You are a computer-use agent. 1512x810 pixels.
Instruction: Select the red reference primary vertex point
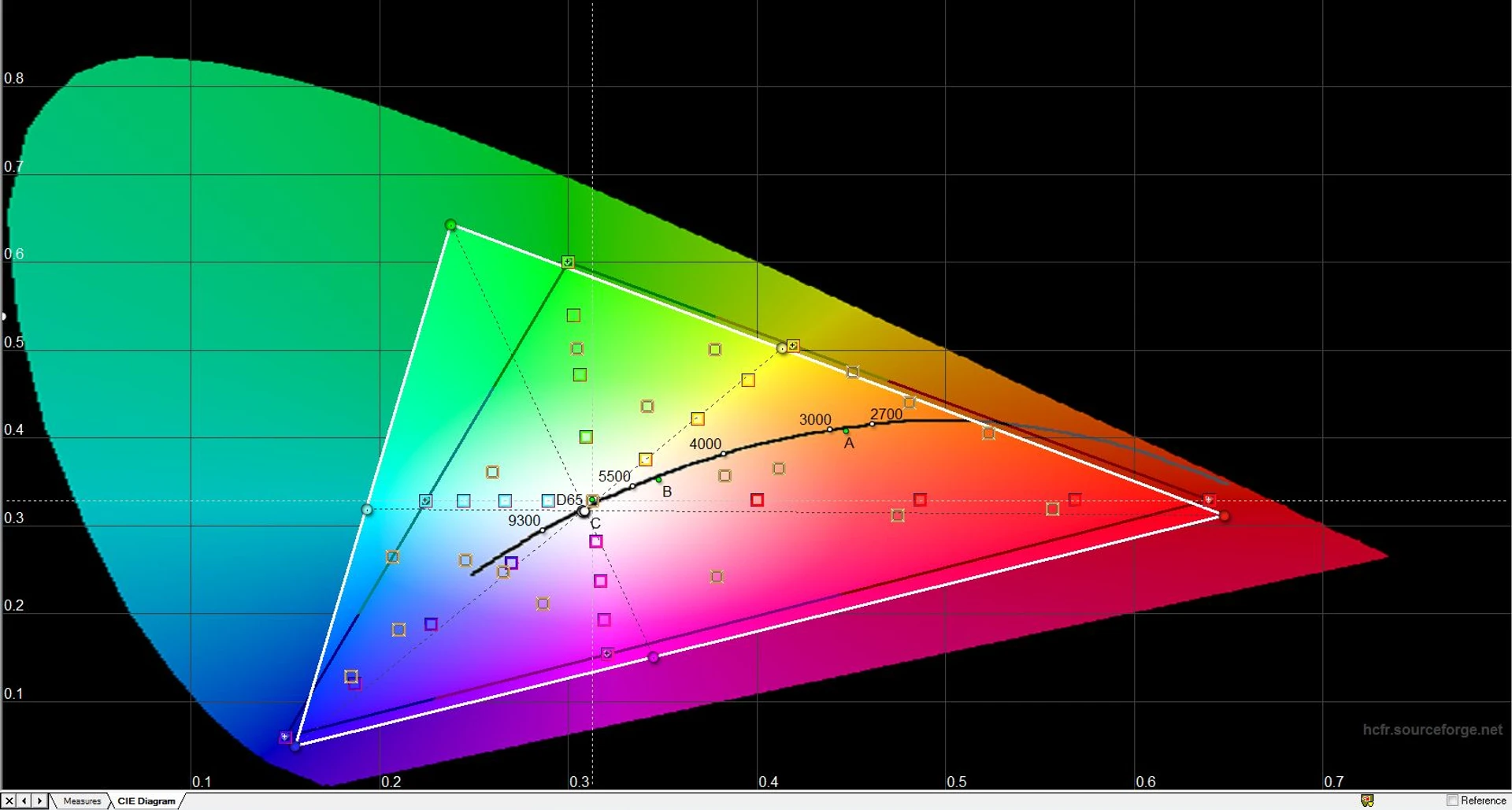[x=1224, y=516]
